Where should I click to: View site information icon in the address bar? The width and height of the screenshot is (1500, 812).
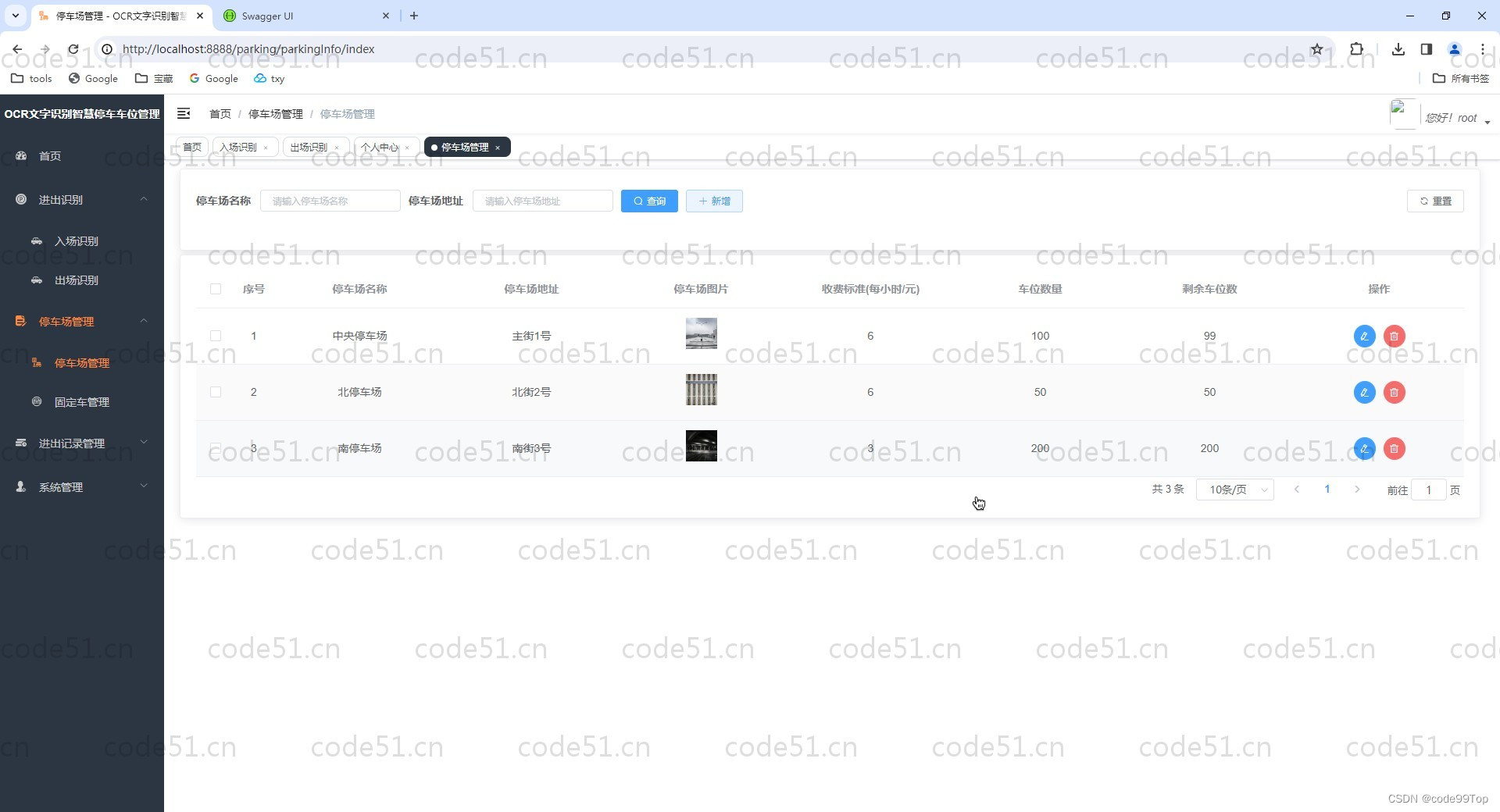[x=107, y=49]
